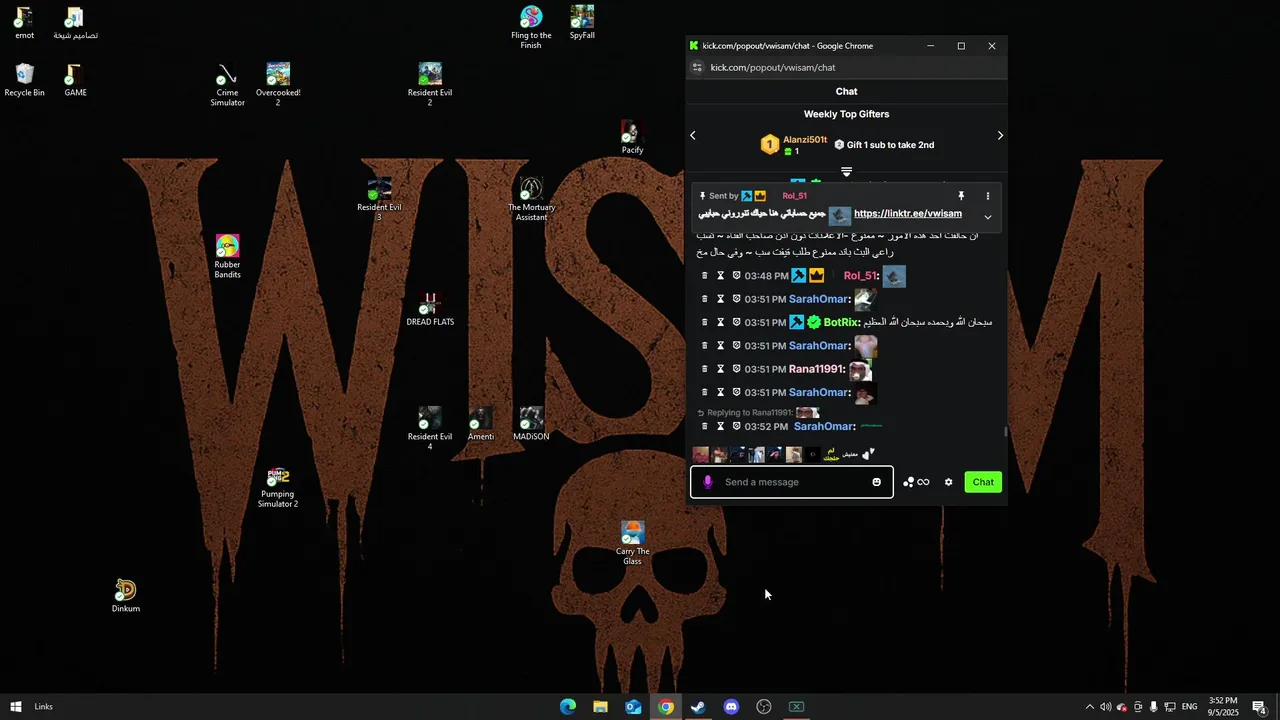Image resolution: width=1280 pixels, height=720 pixels.
Task: Select the Resident Evil 4 desktop shortcut
Action: click(x=430, y=429)
